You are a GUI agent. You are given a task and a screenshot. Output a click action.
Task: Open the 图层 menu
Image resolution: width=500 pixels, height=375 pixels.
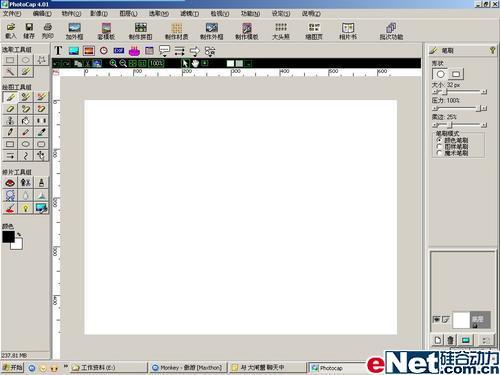pyautogui.click(x=128, y=14)
